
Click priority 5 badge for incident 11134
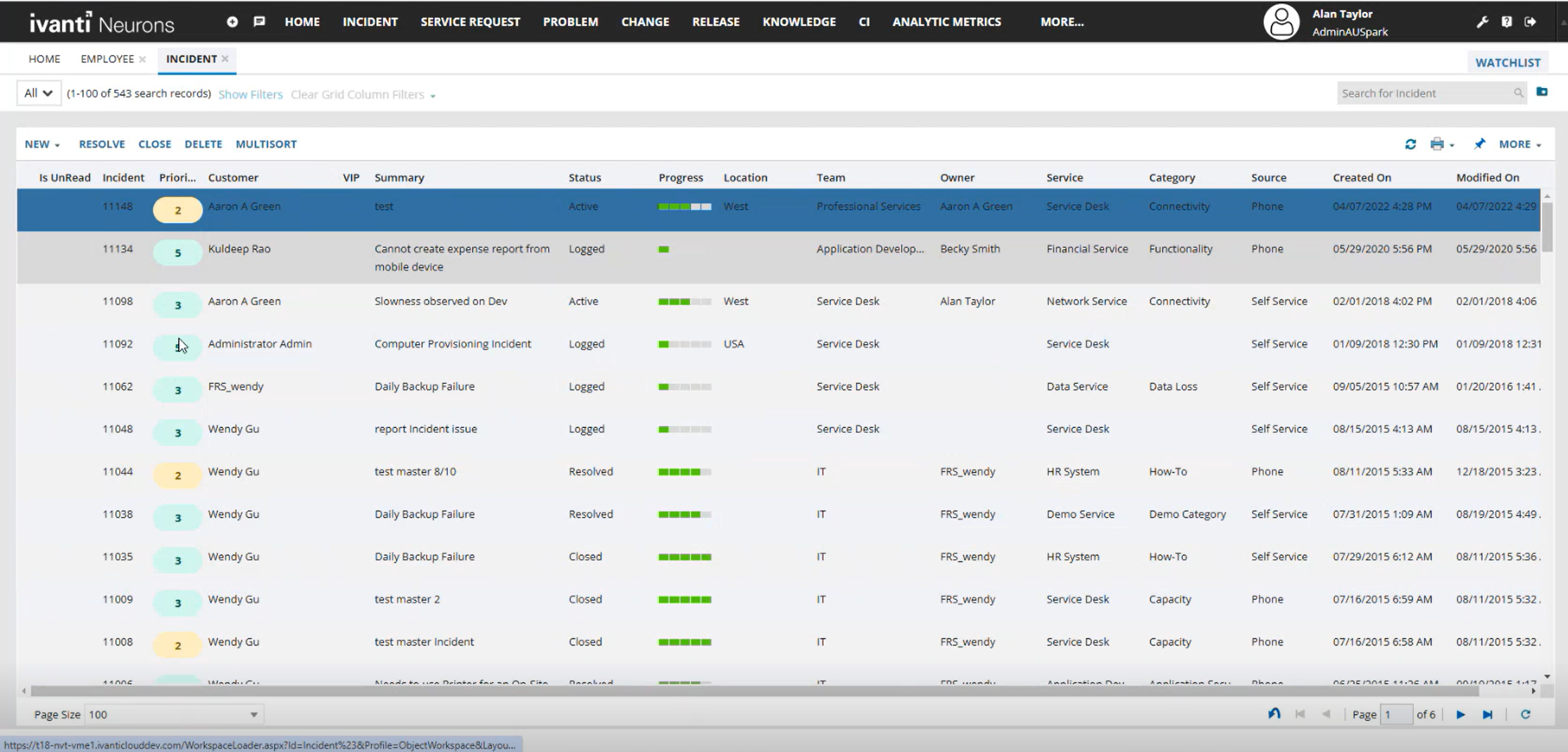point(177,253)
